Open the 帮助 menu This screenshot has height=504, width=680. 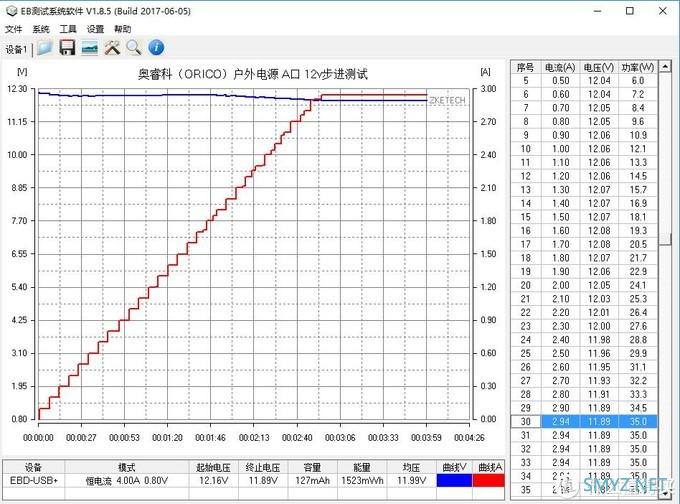(123, 29)
